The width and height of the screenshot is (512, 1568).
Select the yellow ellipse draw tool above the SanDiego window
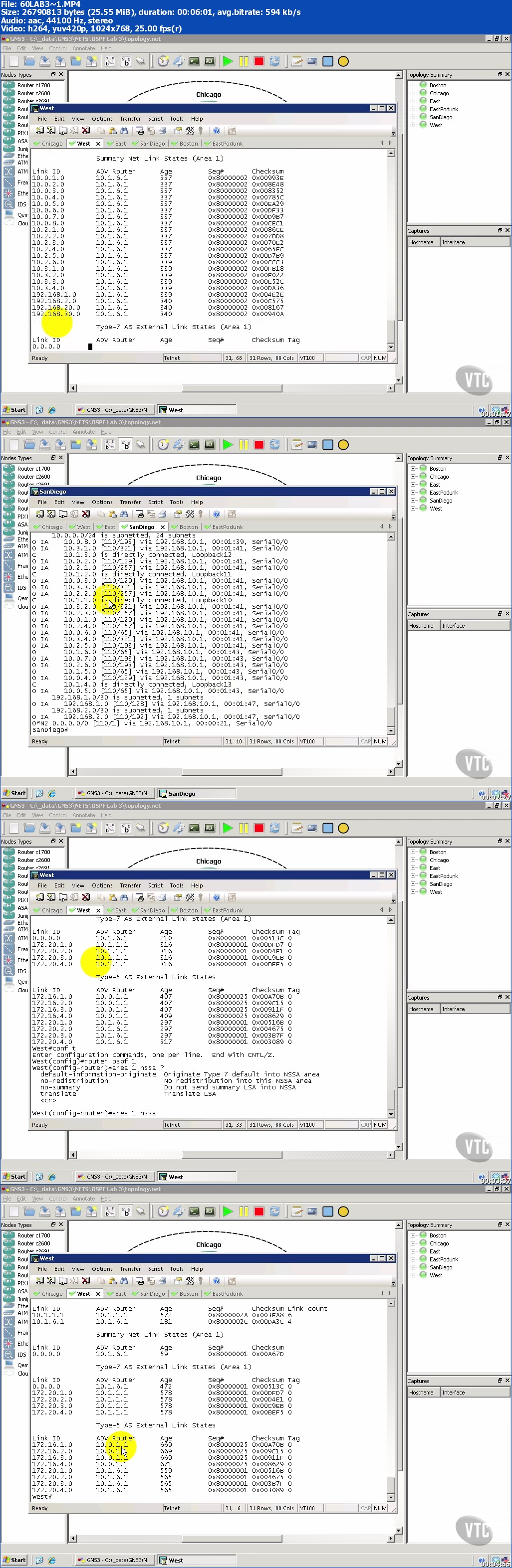(x=343, y=444)
